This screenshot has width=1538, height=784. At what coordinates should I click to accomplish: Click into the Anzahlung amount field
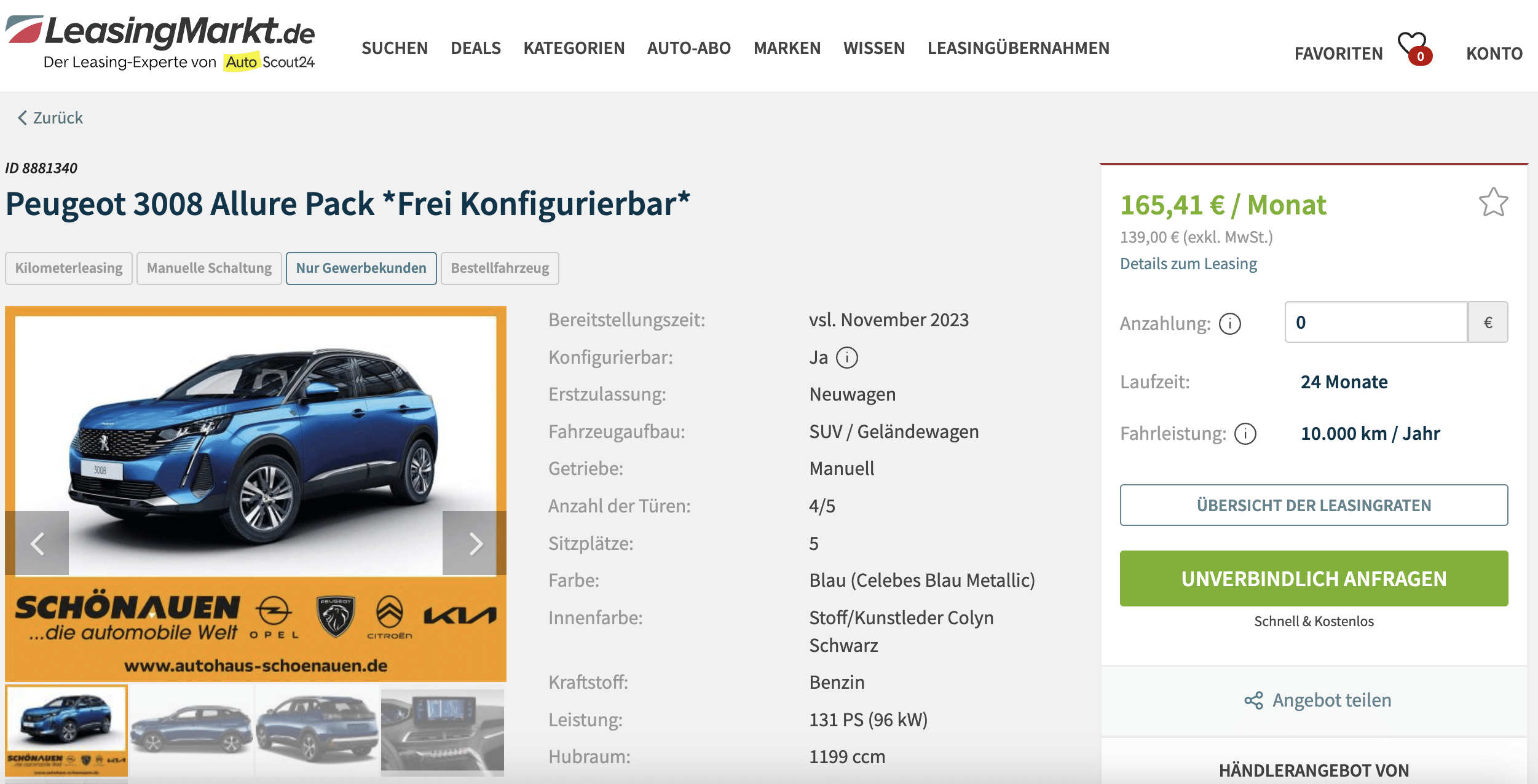coord(1376,322)
